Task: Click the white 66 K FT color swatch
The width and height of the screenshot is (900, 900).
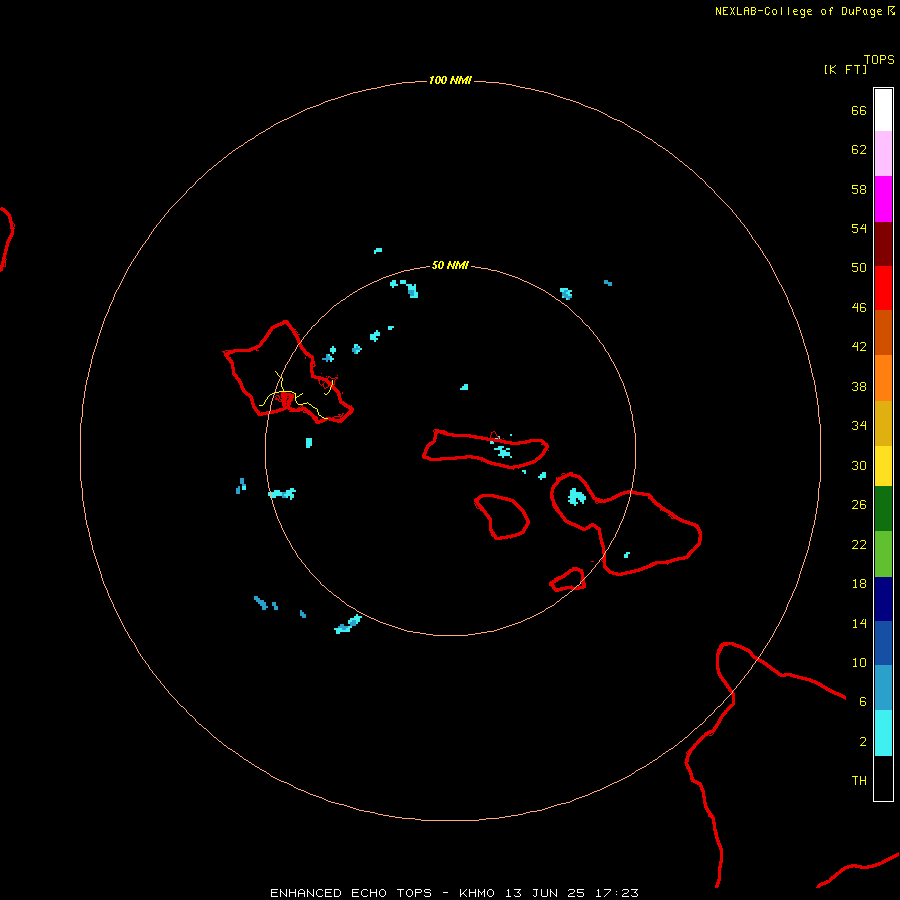Action: tap(883, 110)
